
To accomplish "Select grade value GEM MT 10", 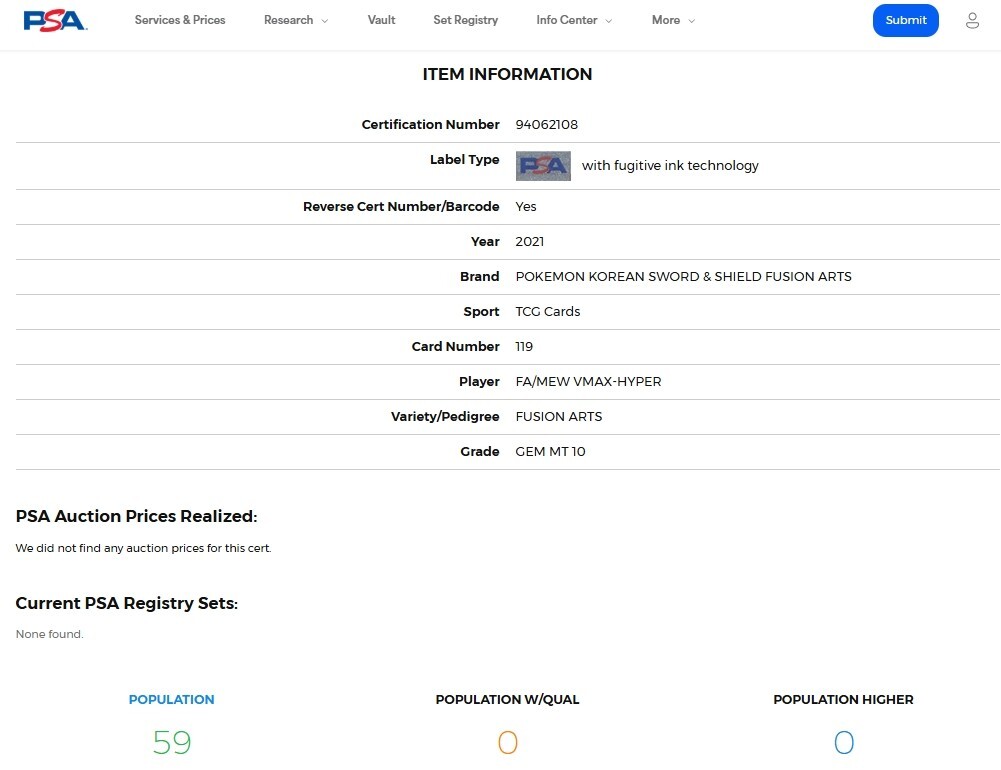I will [550, 451].
